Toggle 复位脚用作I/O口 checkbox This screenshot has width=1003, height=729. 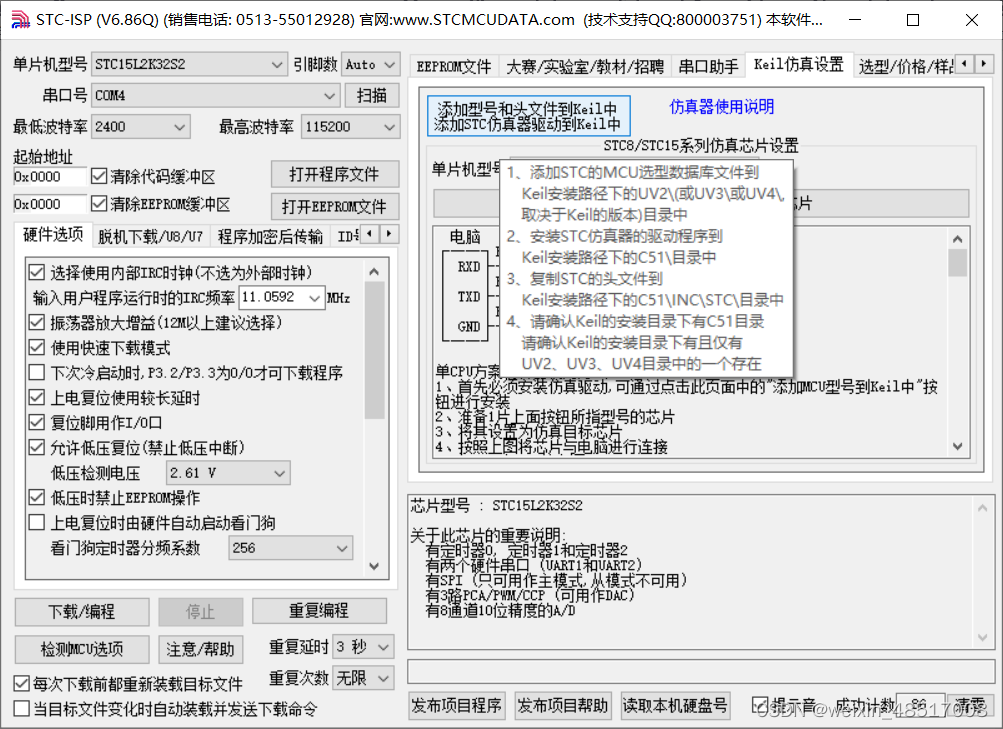[36, 422]
